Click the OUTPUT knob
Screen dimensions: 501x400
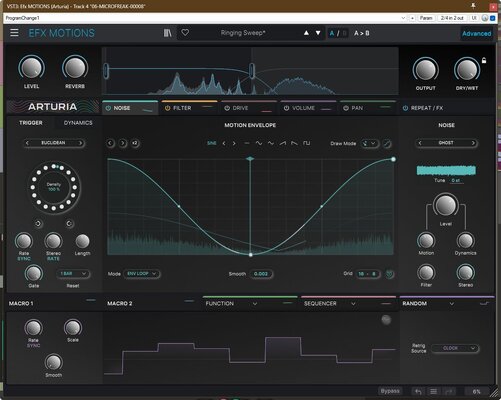(426, 70)
